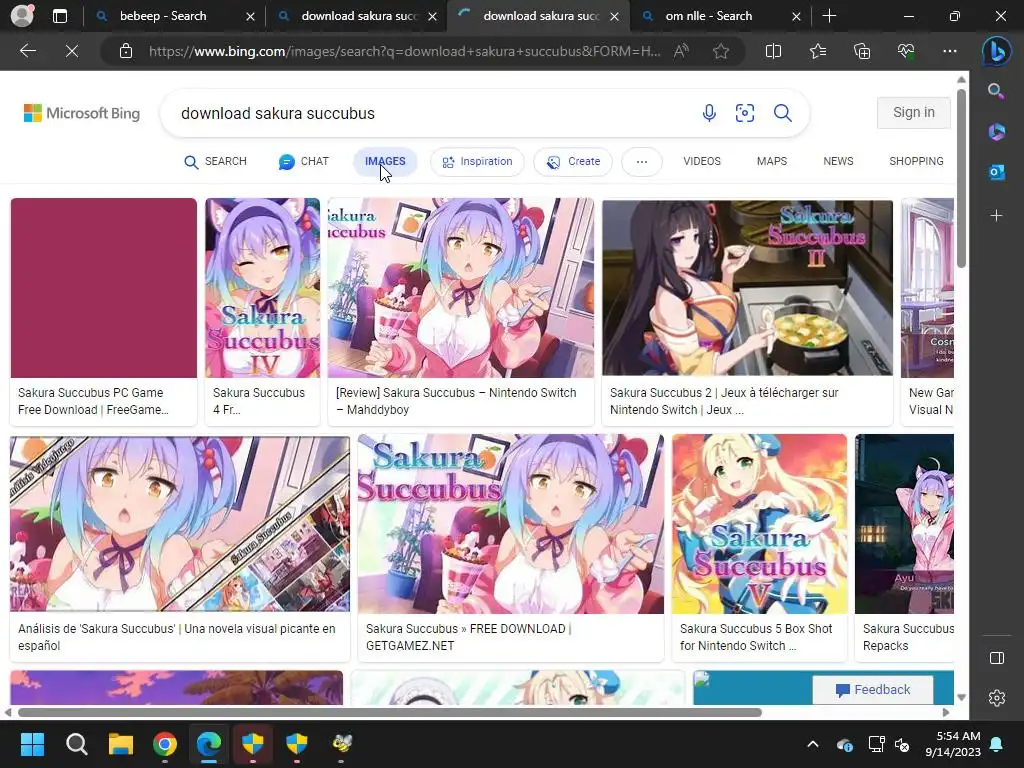This screenshot has height=768, width=1024.
Task: Launch Google Chrome from taskbar
Action: (x=165, y=744)
